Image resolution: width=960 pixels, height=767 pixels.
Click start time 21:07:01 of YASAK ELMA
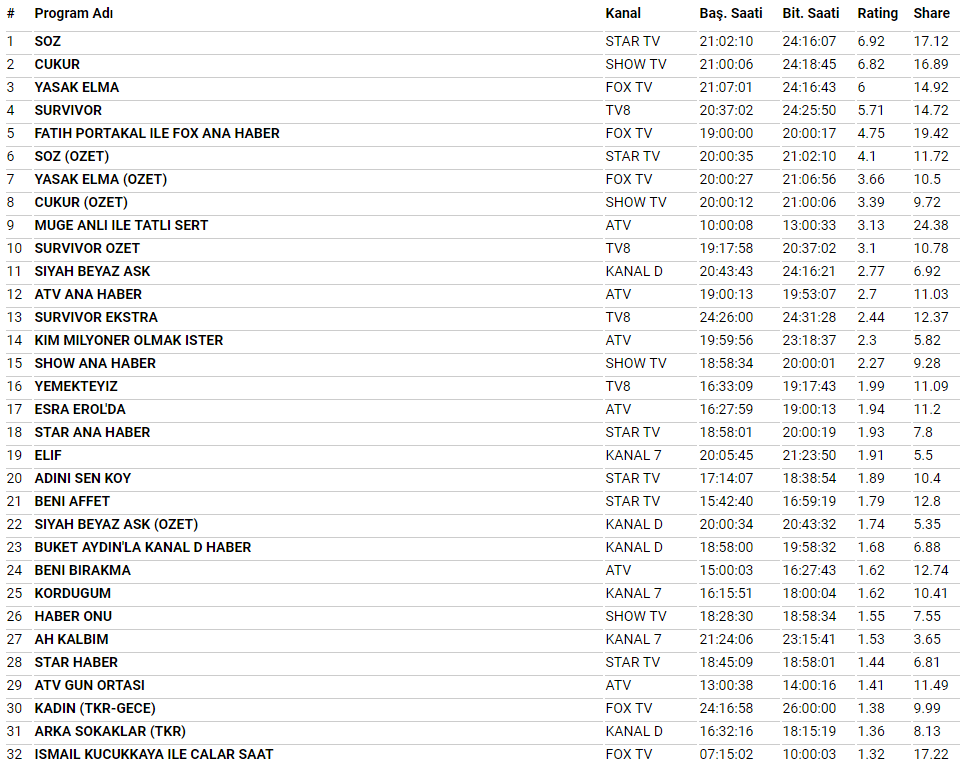coord(726,88)
